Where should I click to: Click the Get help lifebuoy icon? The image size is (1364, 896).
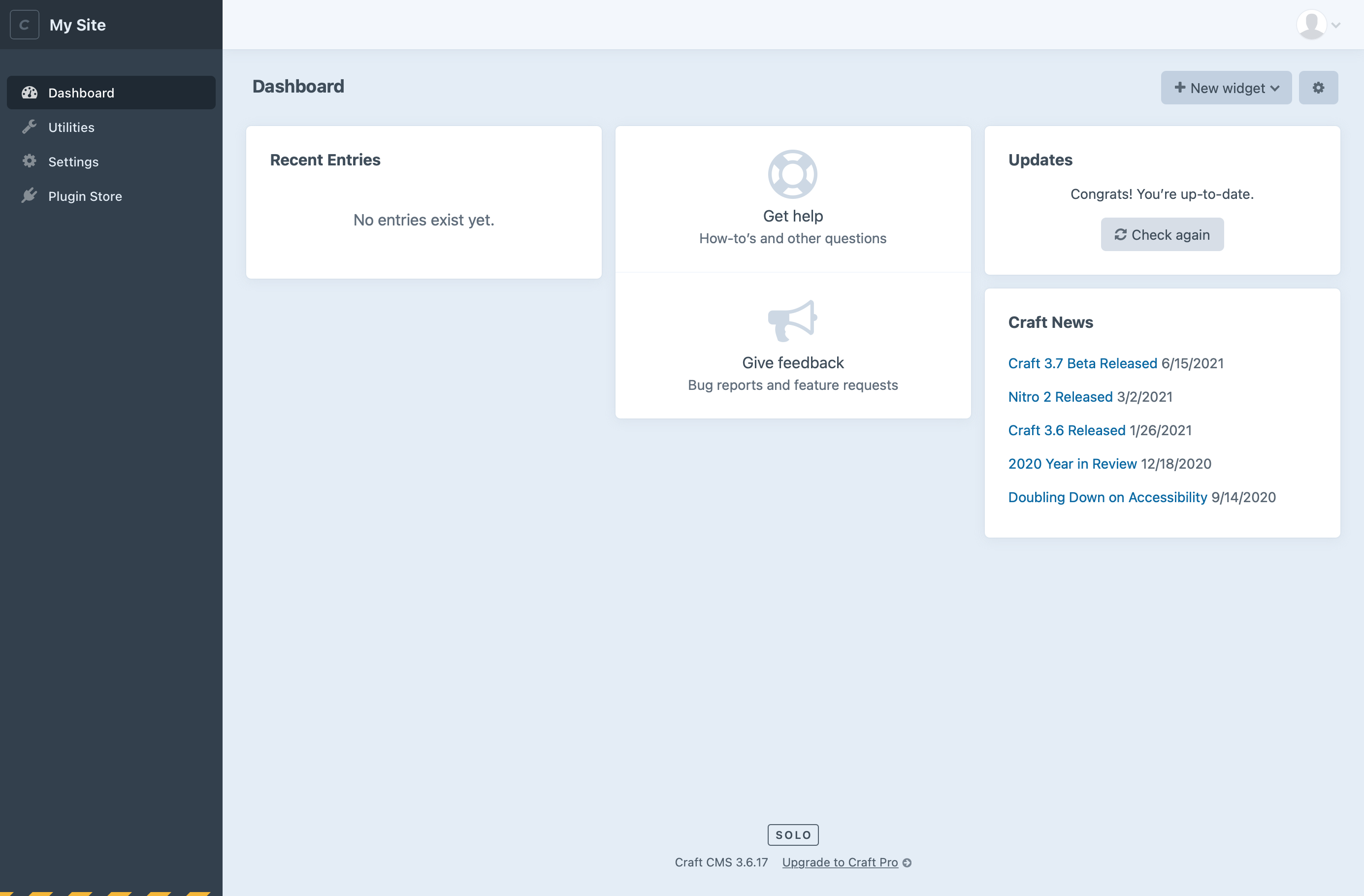coord(792,174)
